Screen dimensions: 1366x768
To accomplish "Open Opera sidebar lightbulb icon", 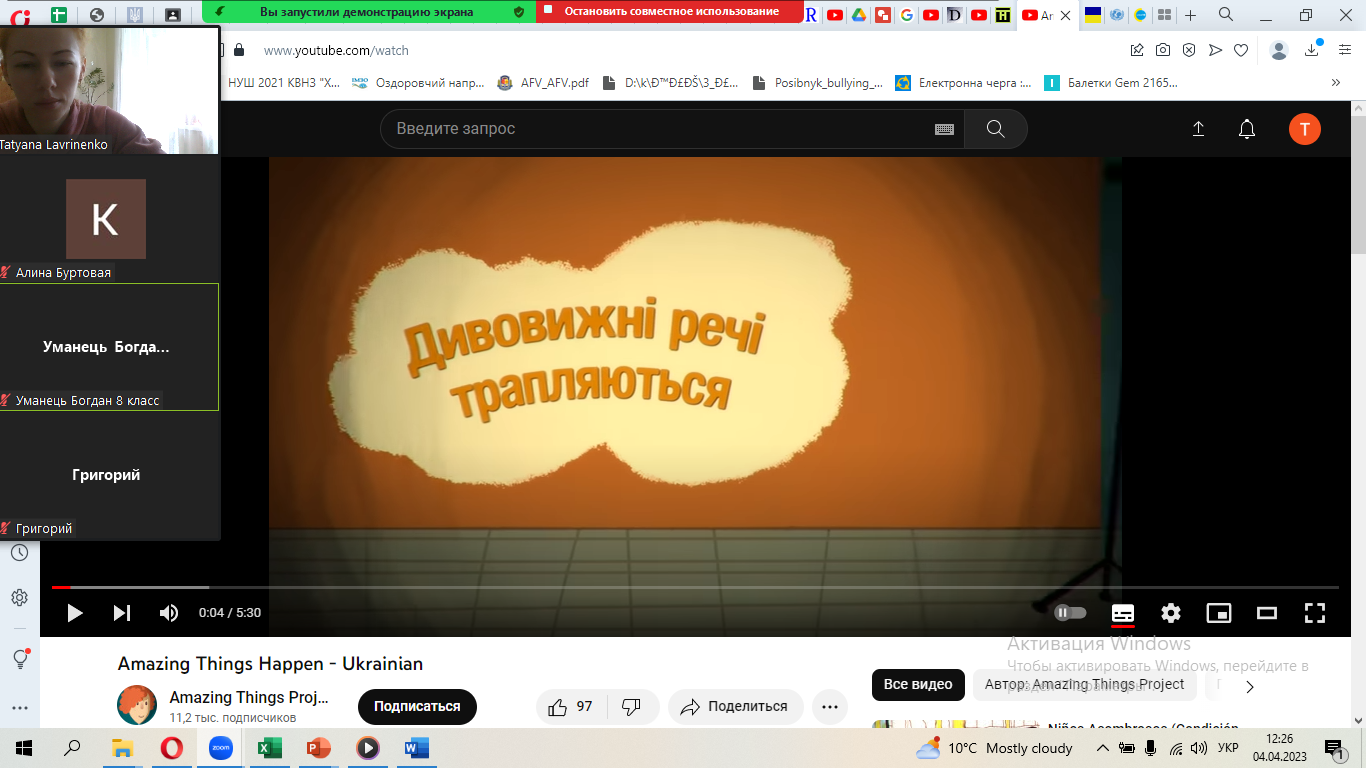I will click(x=19, y=659).
